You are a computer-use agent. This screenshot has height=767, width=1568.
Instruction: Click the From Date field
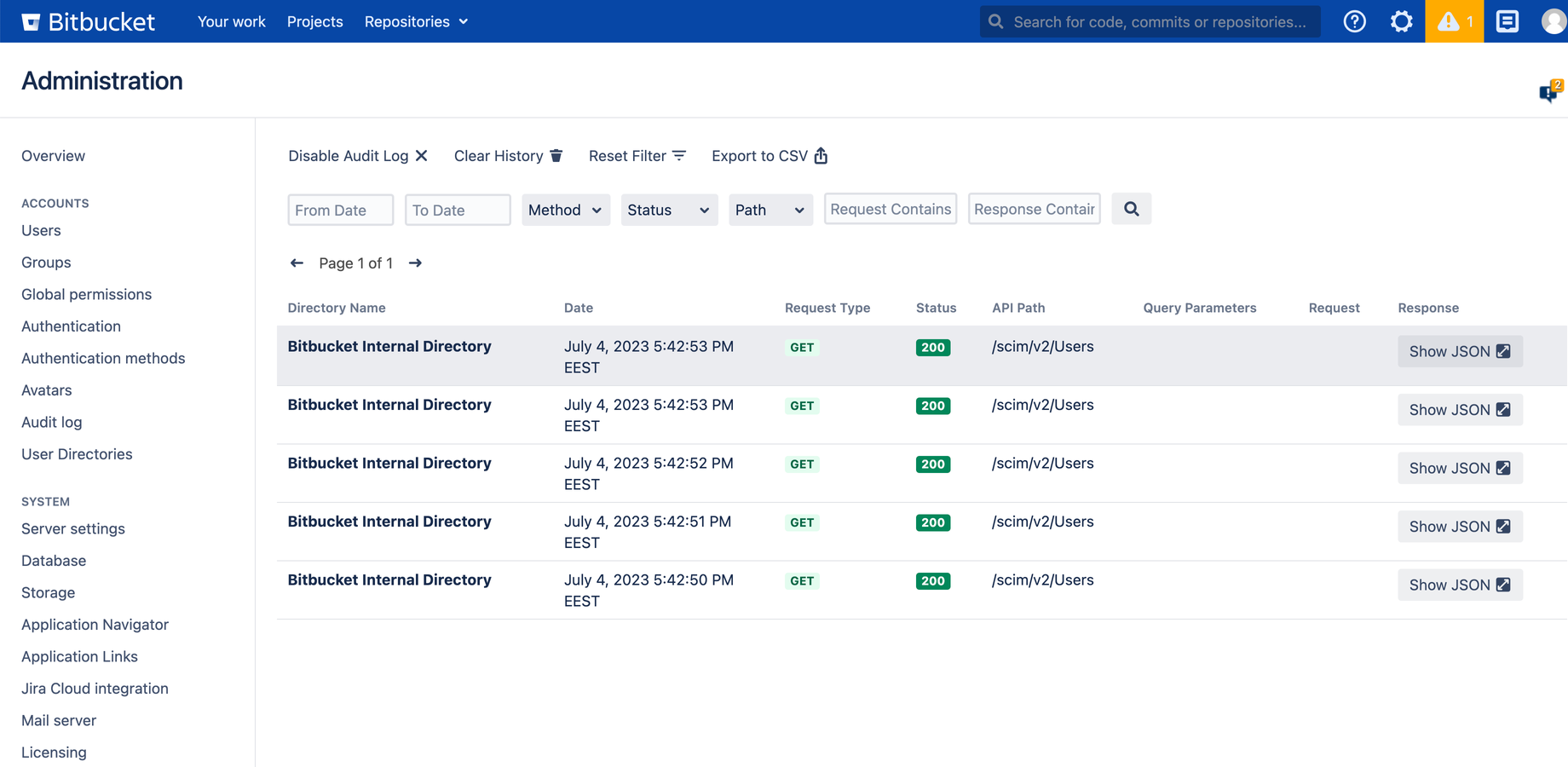(x=341, y=210)
